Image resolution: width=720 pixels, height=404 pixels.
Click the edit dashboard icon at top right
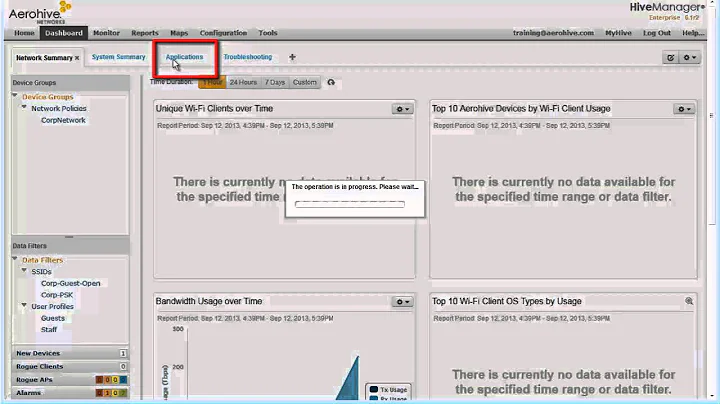(670, 57)
